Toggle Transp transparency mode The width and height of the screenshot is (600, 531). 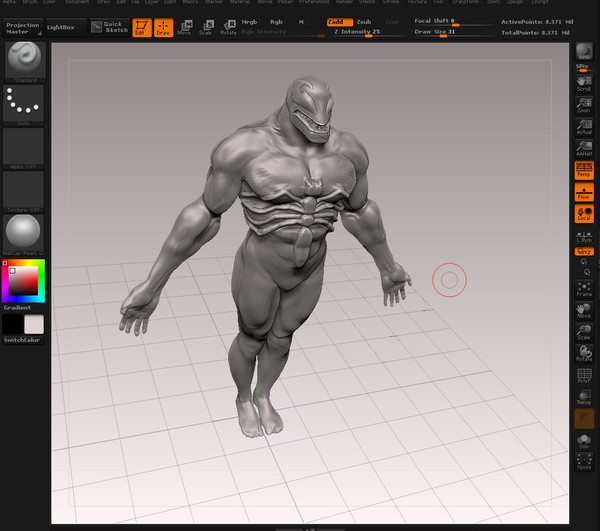coord(584,397)
